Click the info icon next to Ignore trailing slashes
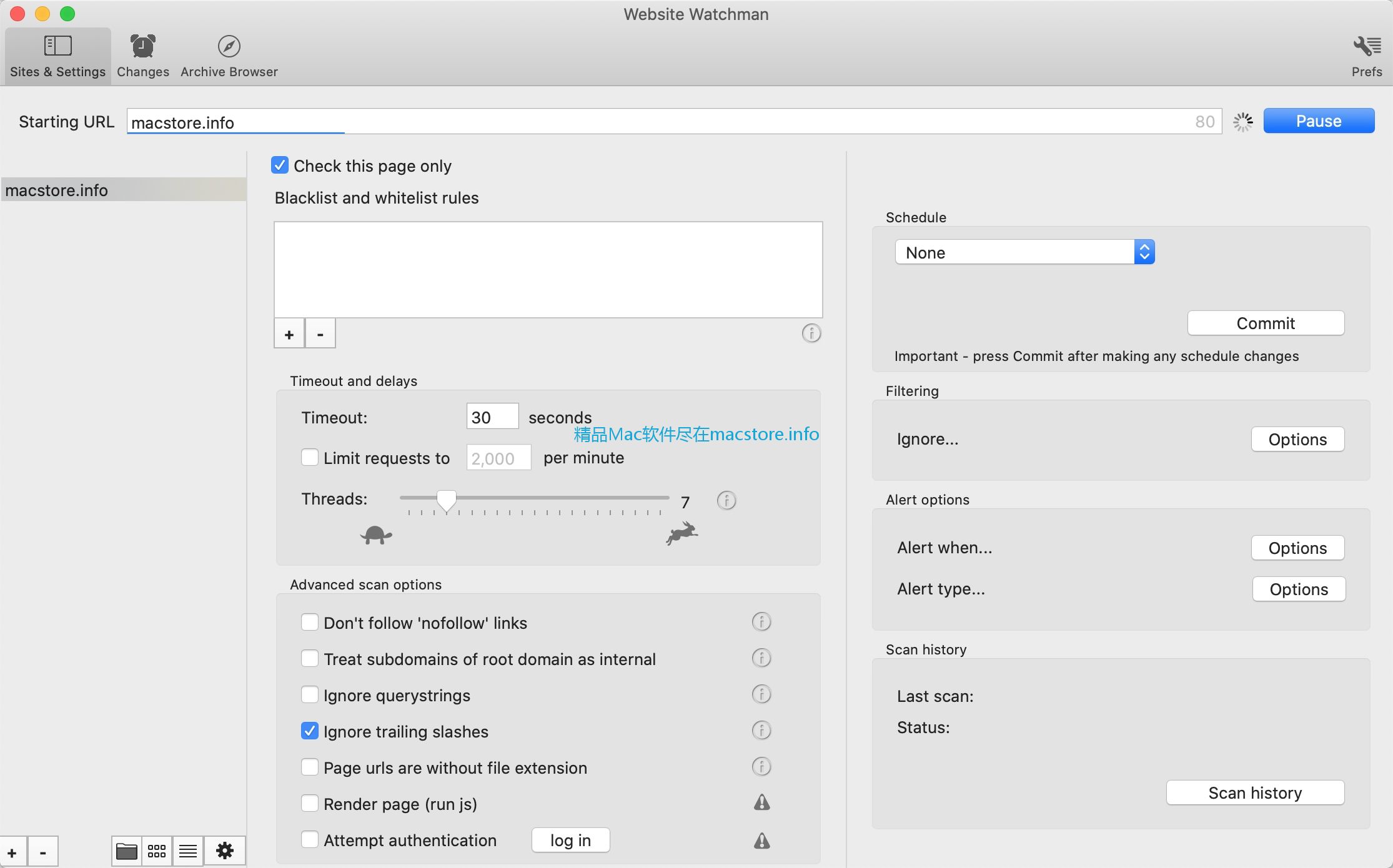Viewport: 1393px width, 868px height. (762, 730)
